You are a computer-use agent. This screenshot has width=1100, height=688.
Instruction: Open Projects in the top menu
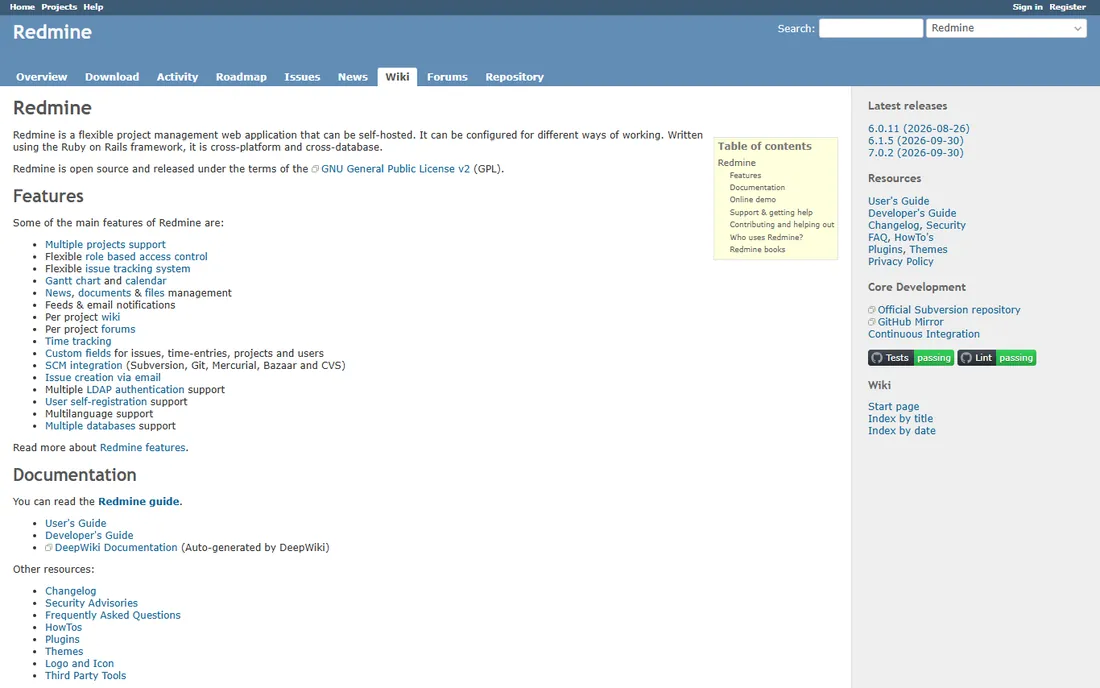point(59,7)
